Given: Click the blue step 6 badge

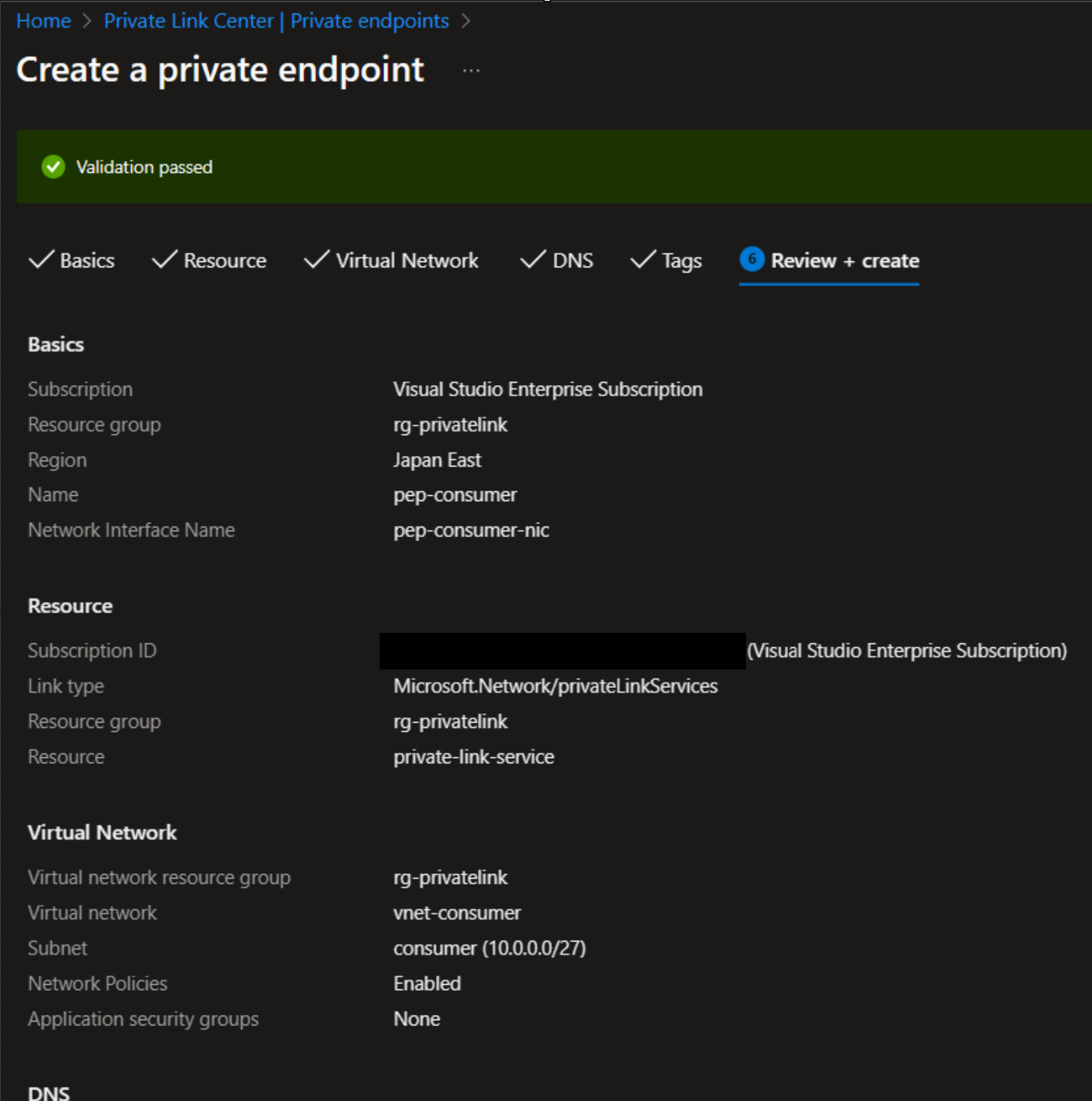Looking at the screenshot, I should pyautogui.click(x=751, y=260).
